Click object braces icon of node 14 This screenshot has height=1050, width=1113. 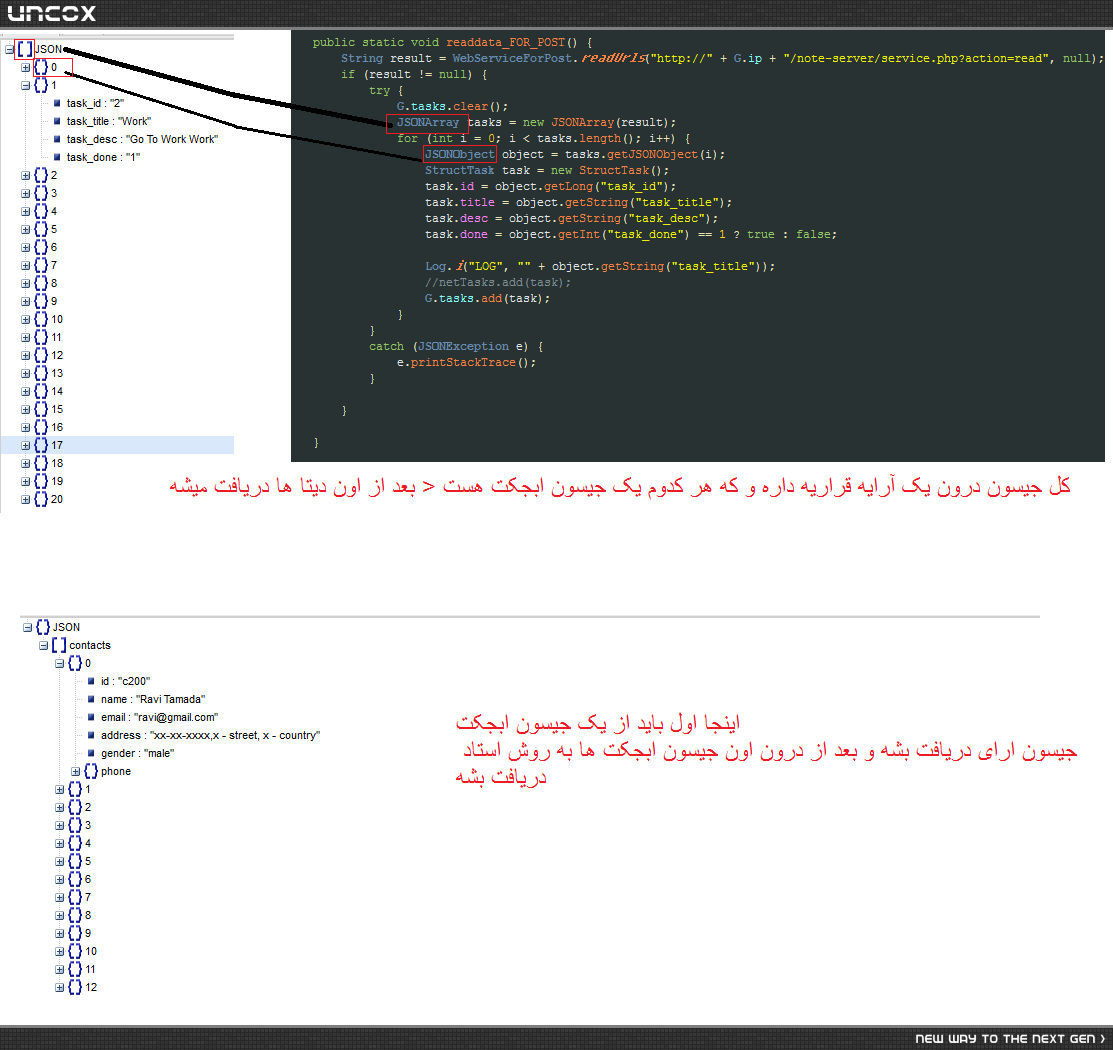pyautogui.click(x=41, y=391)
